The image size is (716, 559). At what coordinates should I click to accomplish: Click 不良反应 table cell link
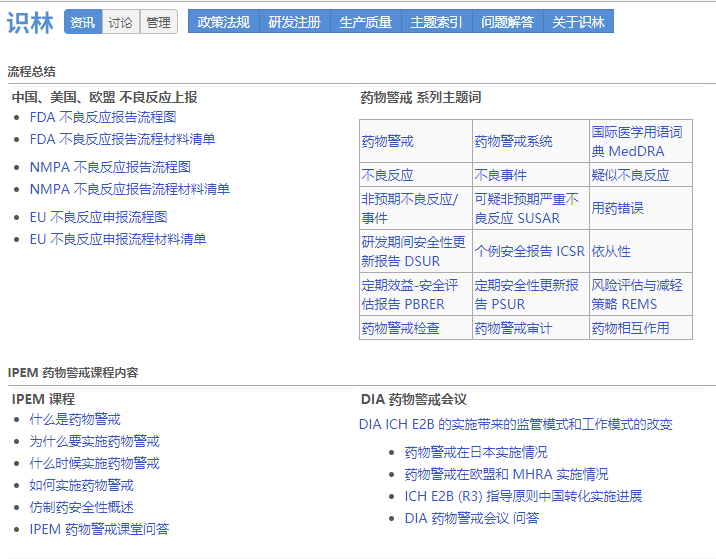[x=388, y=175]
